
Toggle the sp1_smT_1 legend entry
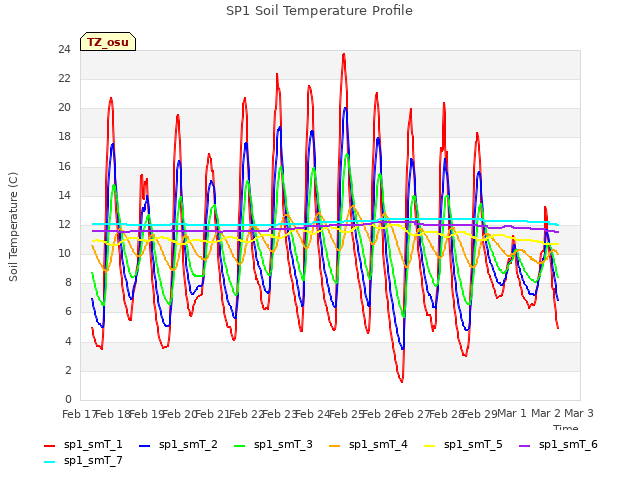(x=83, y=444)
